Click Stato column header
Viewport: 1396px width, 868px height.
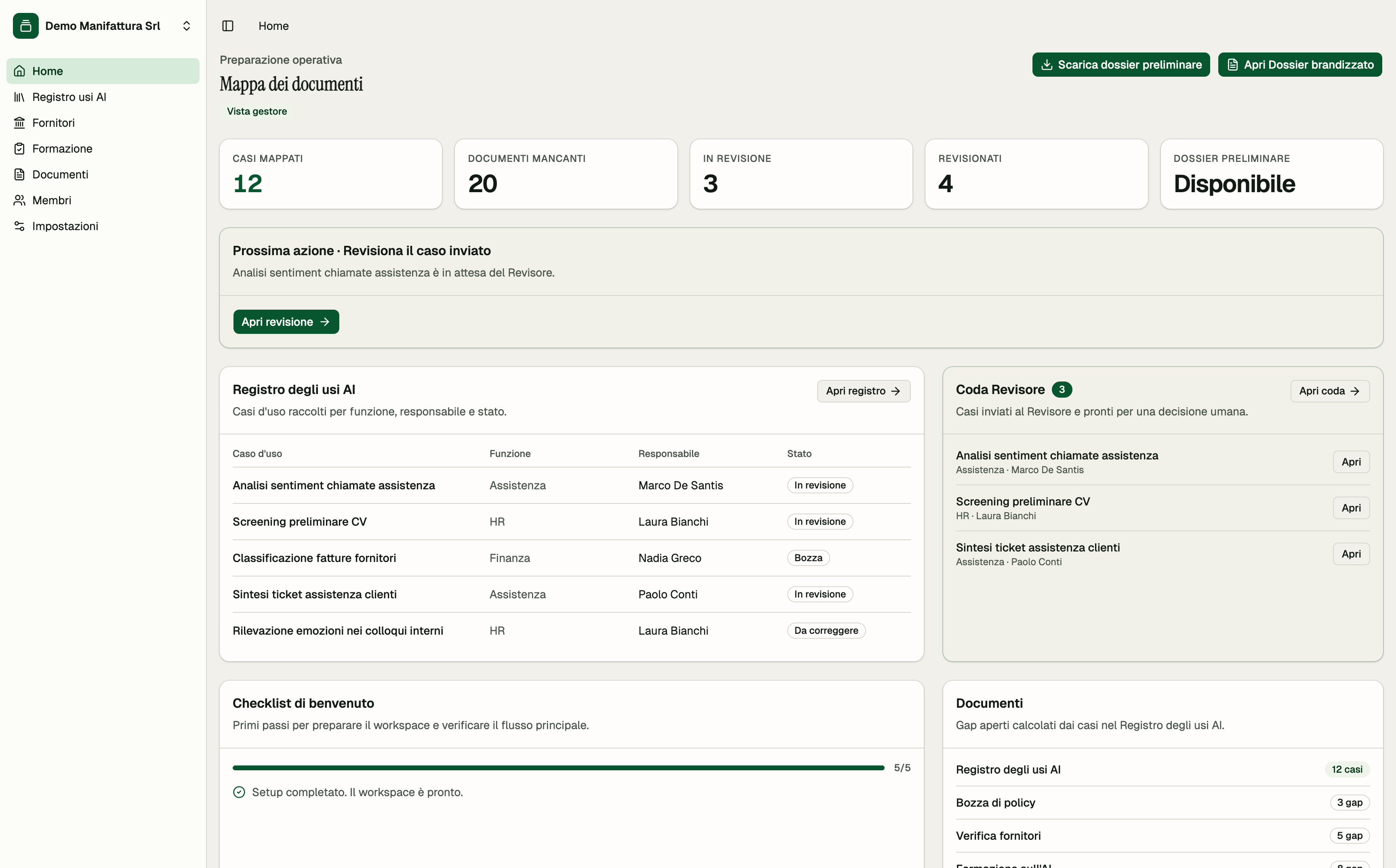coord(799,453)
